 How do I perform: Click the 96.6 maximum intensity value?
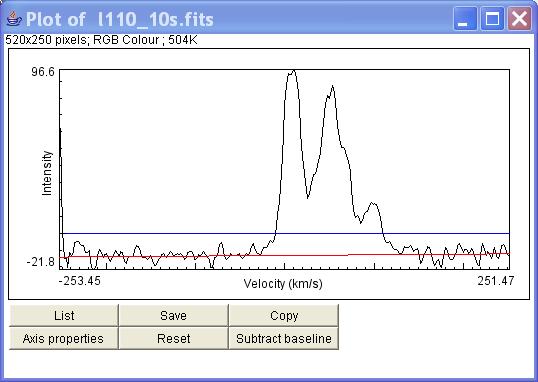(x=43, y=72)
